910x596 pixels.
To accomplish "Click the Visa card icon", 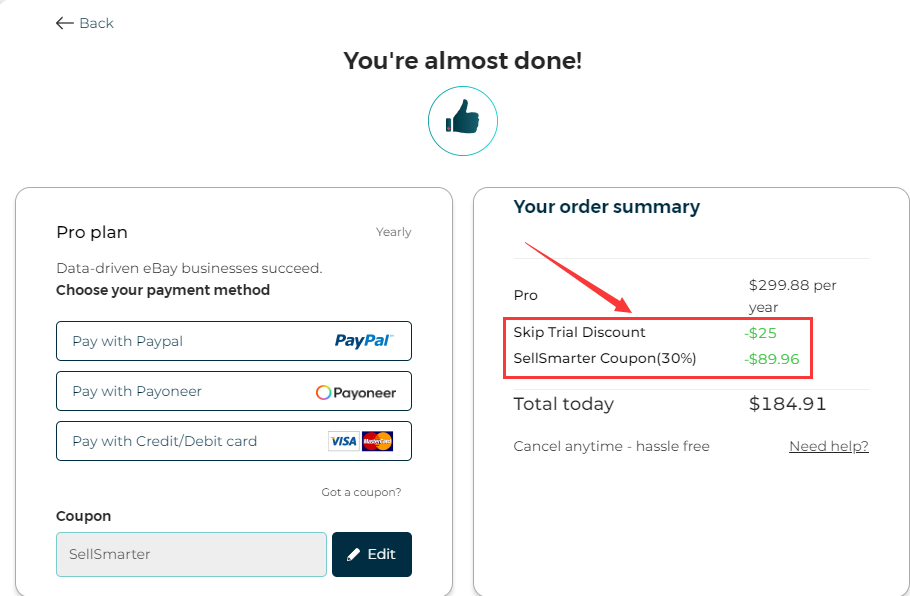I will pos(343,441).
